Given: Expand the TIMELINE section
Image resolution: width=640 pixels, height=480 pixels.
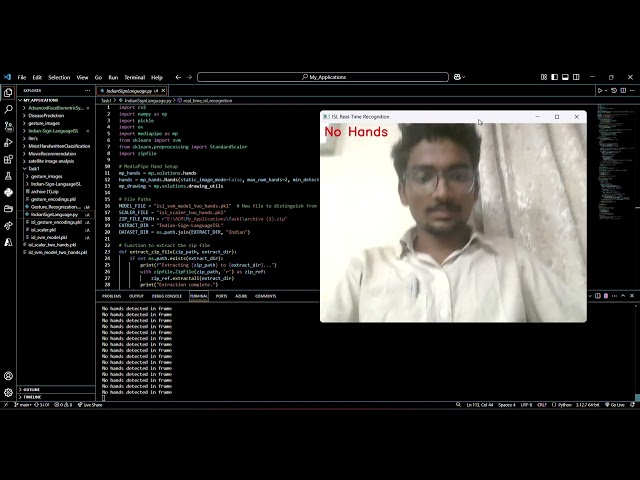Looking at the screenshot, I should coord(32,397).
